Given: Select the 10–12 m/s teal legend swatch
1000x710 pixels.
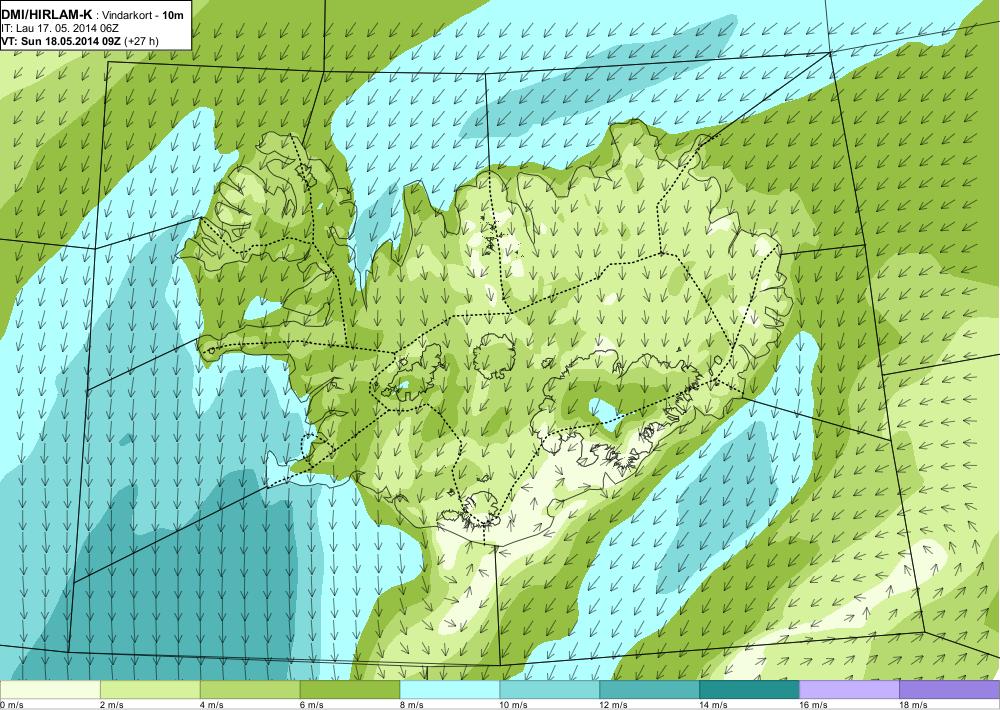Looking at the screenshot, I should pyautogui.click(x=550, y=690).
